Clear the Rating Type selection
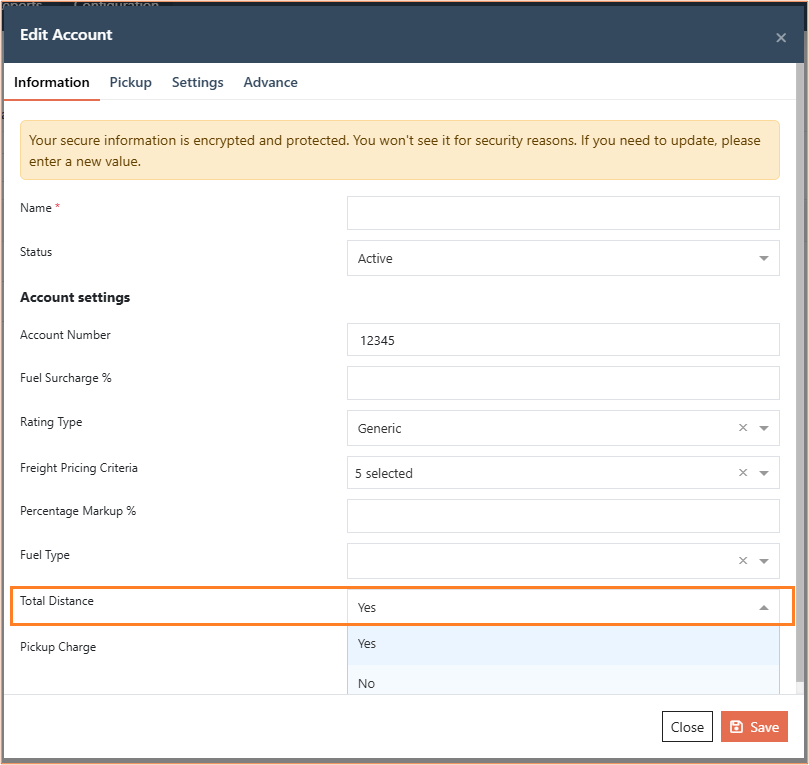This screenshot has width=809, height=765. (742, 428)
